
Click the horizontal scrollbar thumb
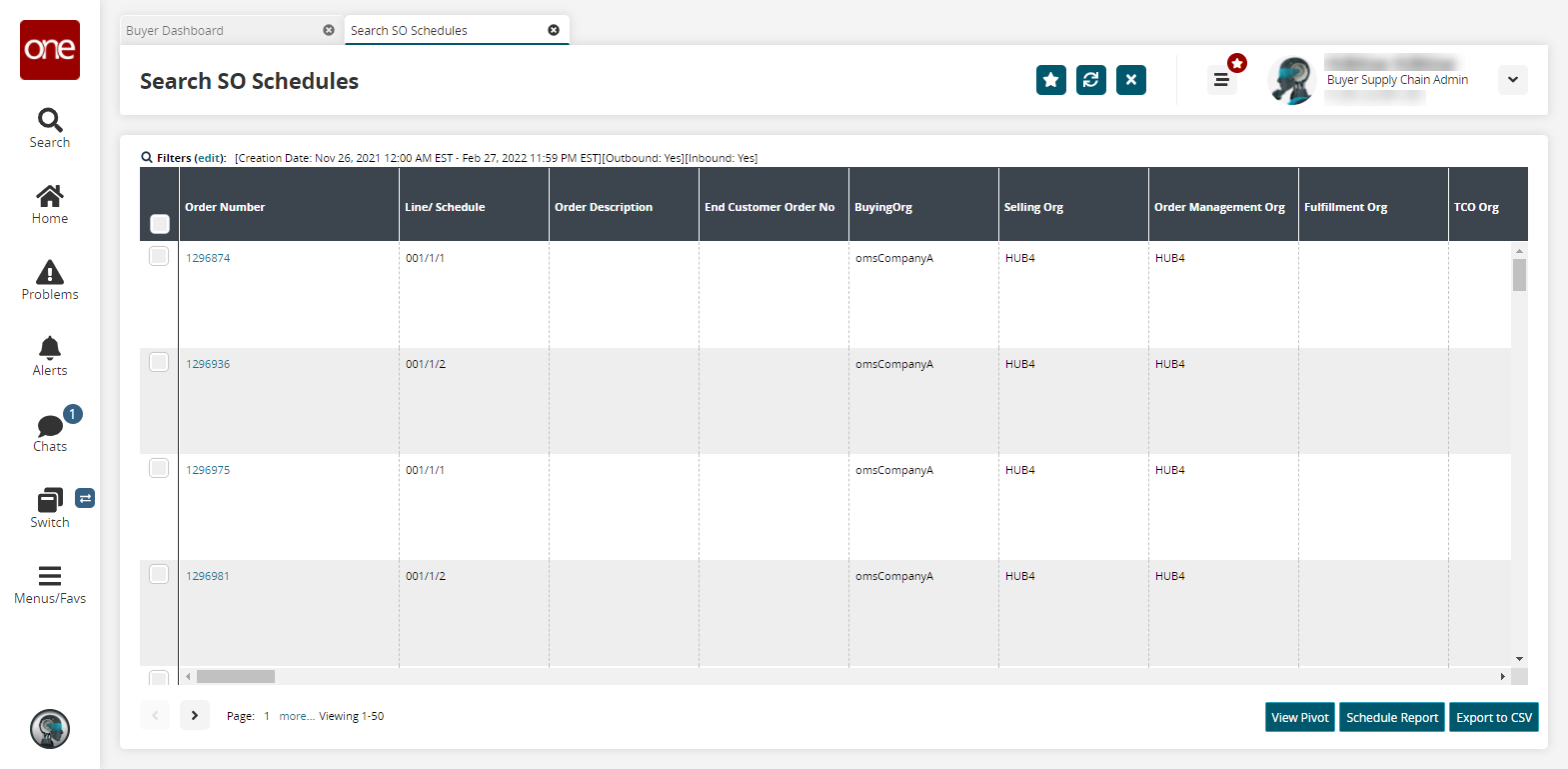pyautogui.click(x=236, y=677)
